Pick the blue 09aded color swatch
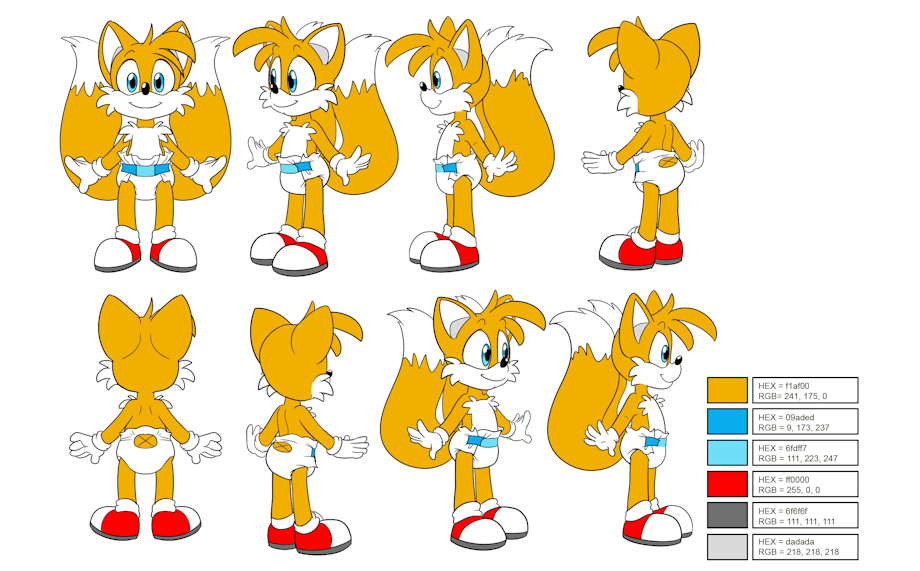Viewport: 920px width, 571px height. pos(727,421)
